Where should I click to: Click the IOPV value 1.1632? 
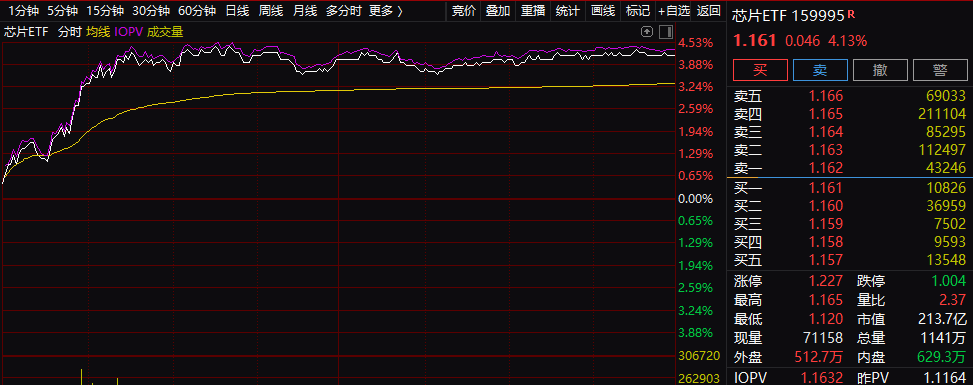point(822,378)
